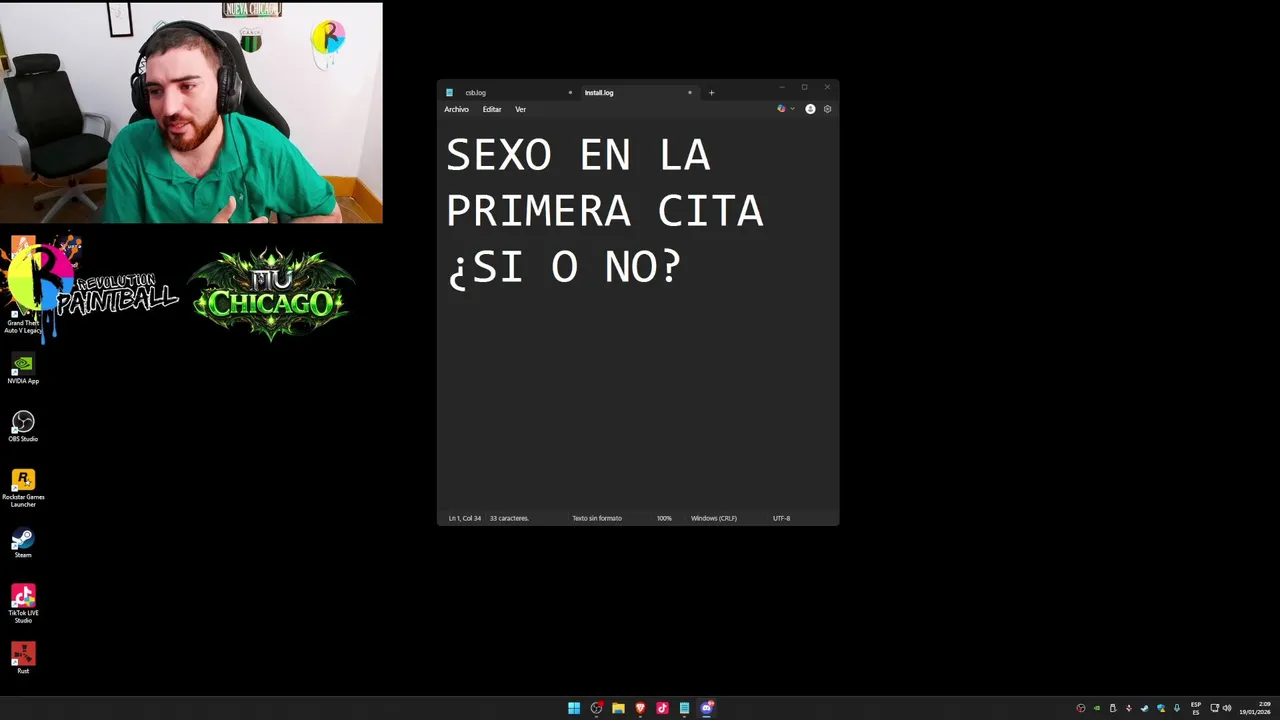1280x720 pixels.
Task: Open the Rockstar Games Launcher shortcut
Action: [x=23, y=488]
